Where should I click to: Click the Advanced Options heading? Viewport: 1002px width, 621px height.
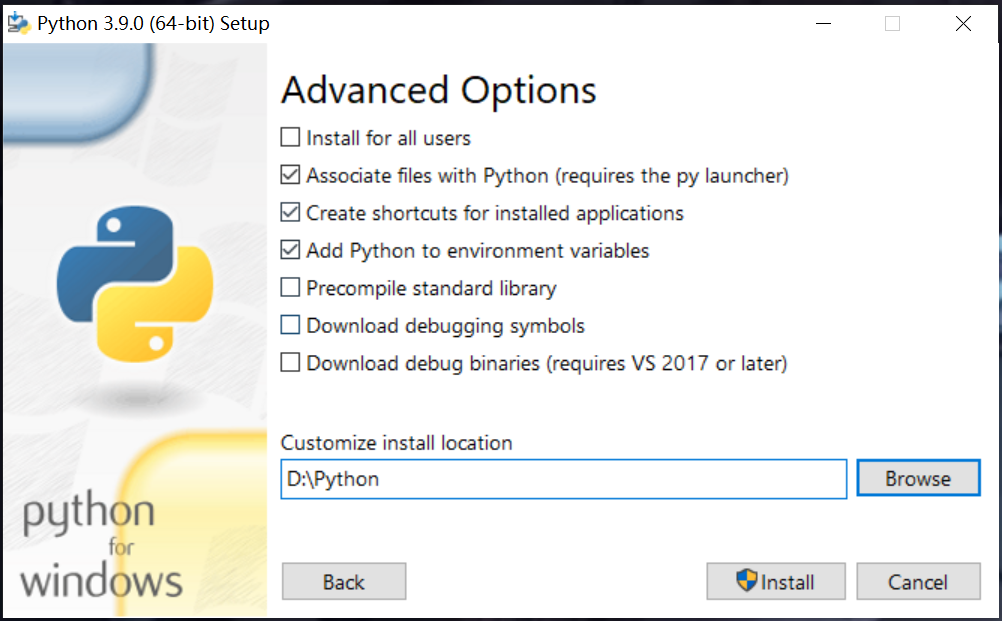coord(439,90)
